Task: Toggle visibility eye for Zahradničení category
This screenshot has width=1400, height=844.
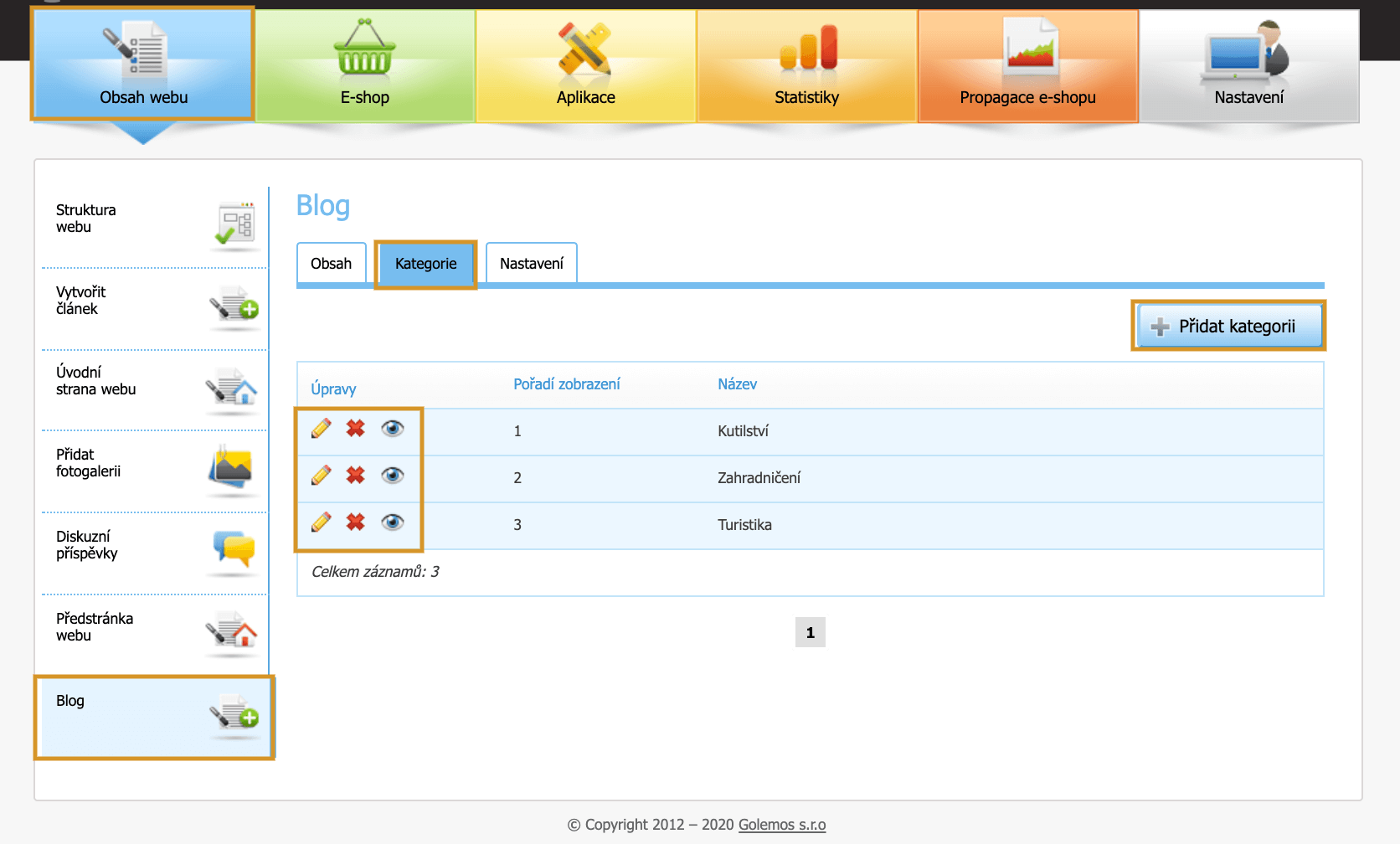Action: [392, 476]
